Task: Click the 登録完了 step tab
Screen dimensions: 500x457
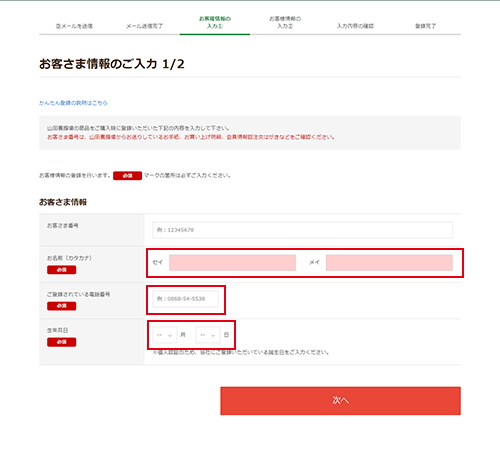Action: (425, 26)
